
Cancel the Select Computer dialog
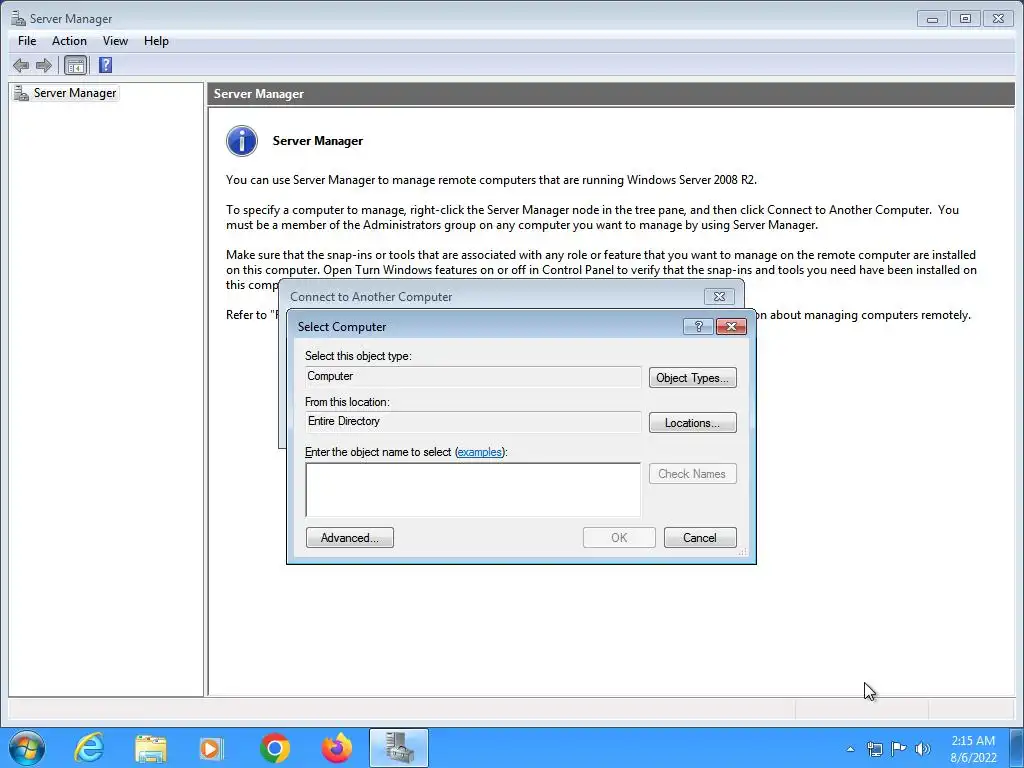tap(699, 537)
